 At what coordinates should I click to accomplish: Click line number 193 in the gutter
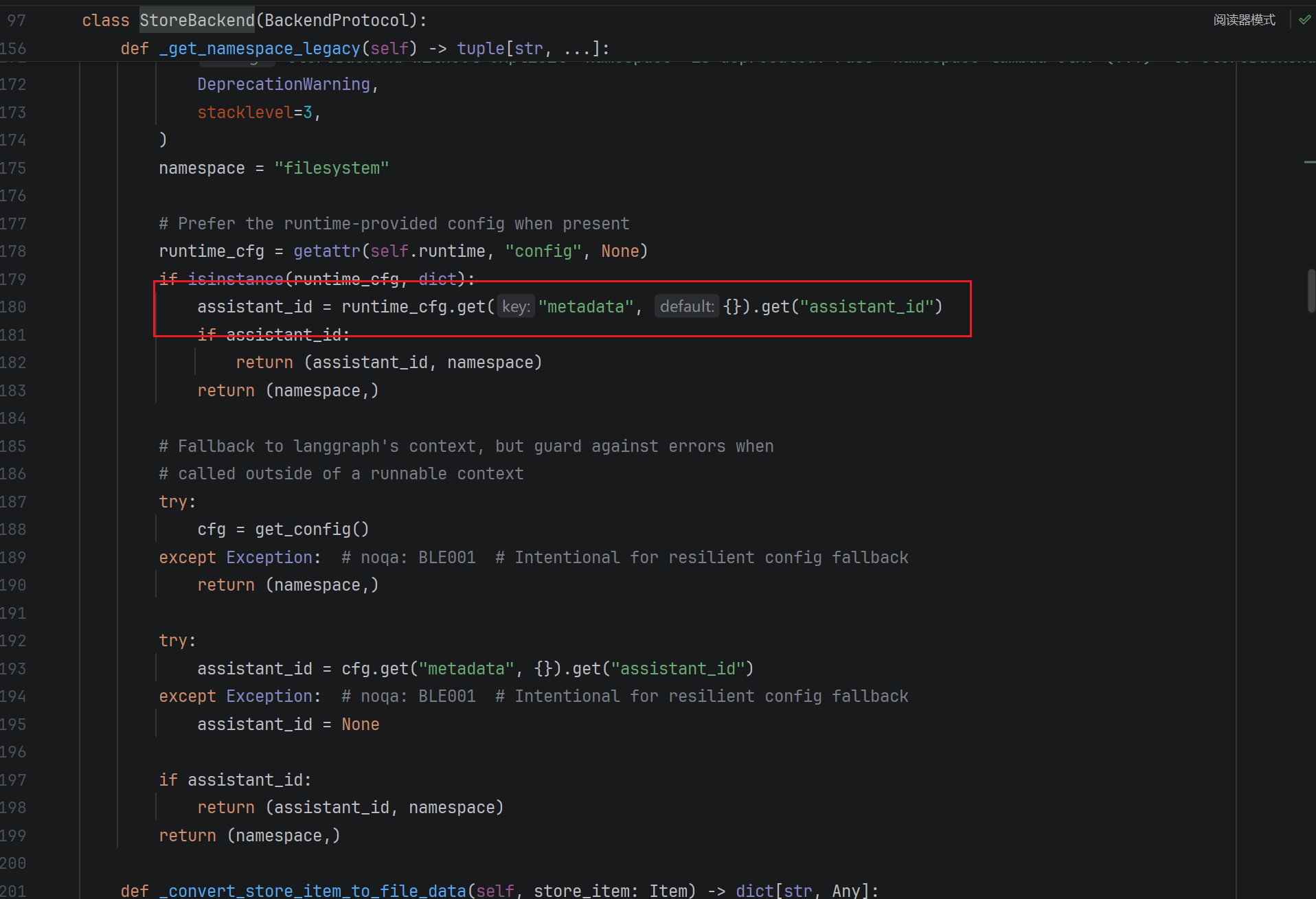pyautogui.click(x=13, y=669)
